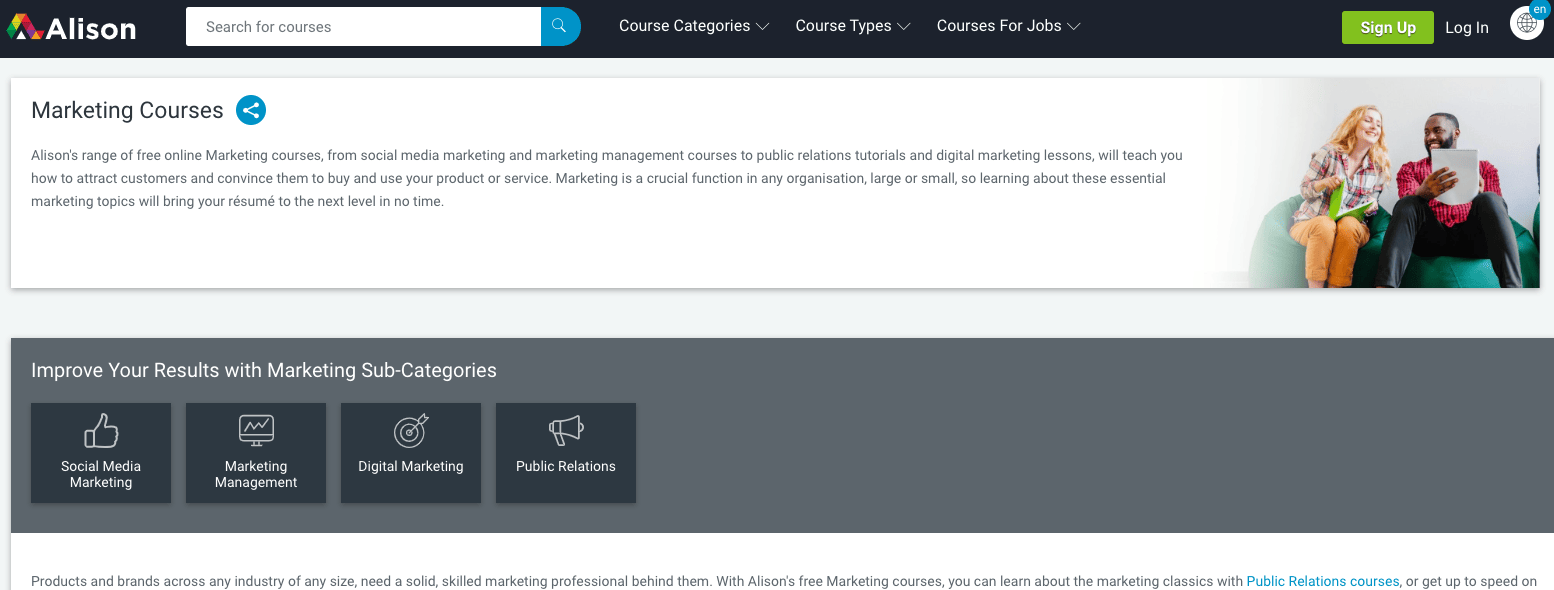Click the blue 'en' language badge

(x=1539, y=9)
